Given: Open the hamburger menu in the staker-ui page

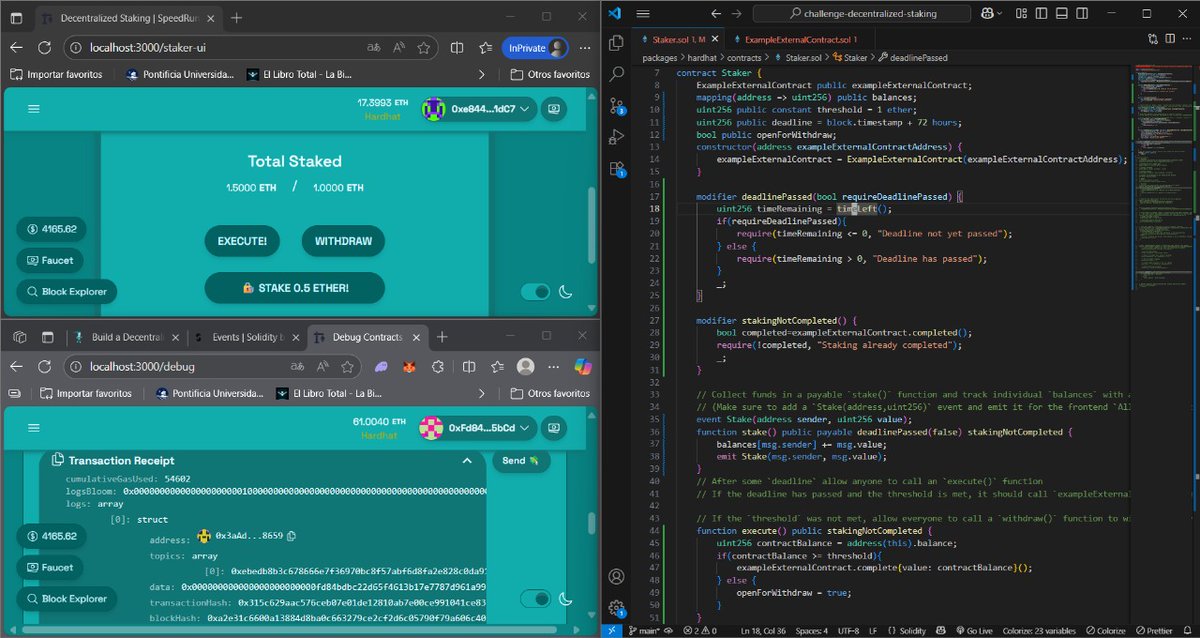Looking at the screenshot, I should (x=34, y=109).
